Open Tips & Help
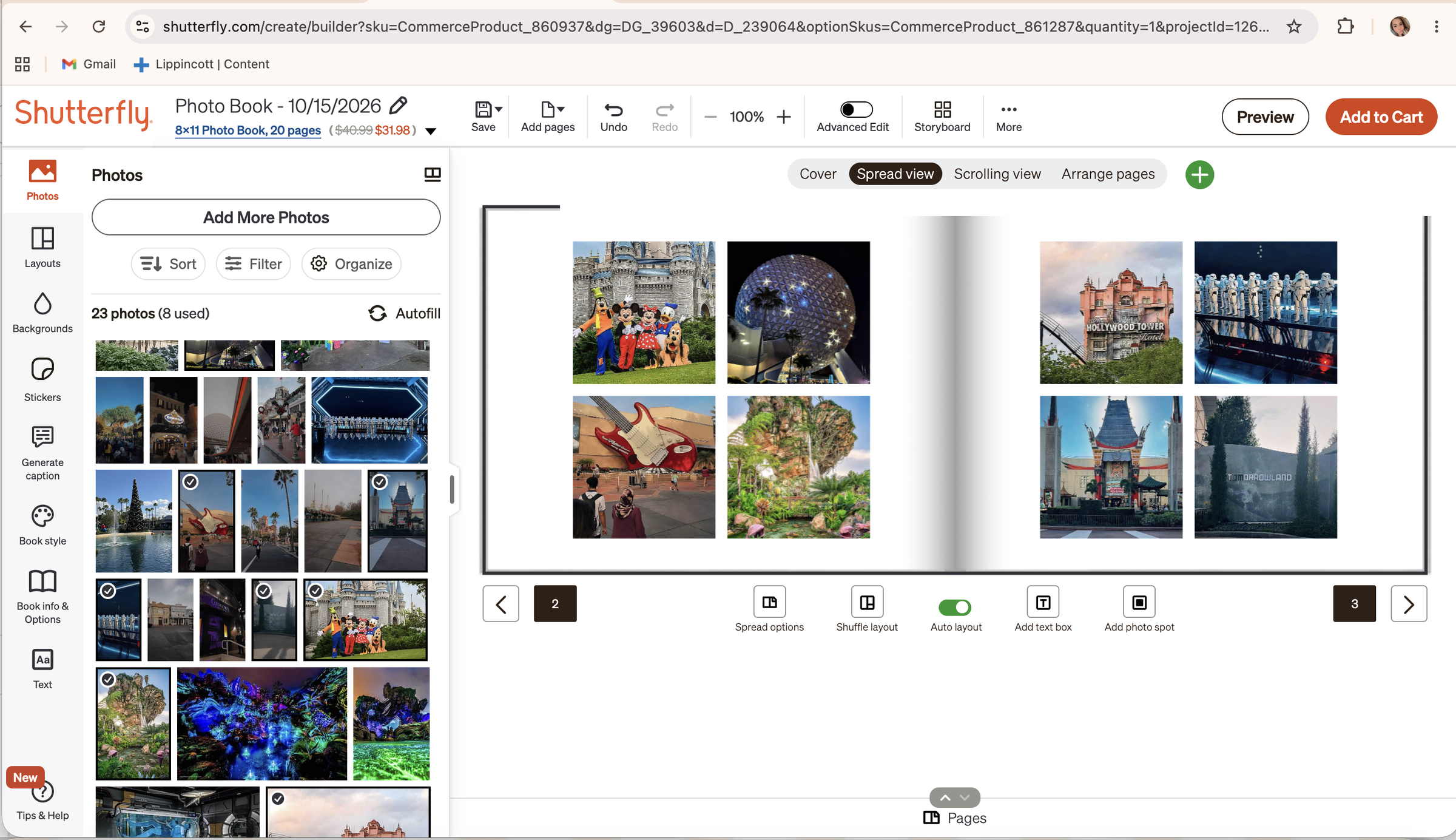 (x=42, y=801)
